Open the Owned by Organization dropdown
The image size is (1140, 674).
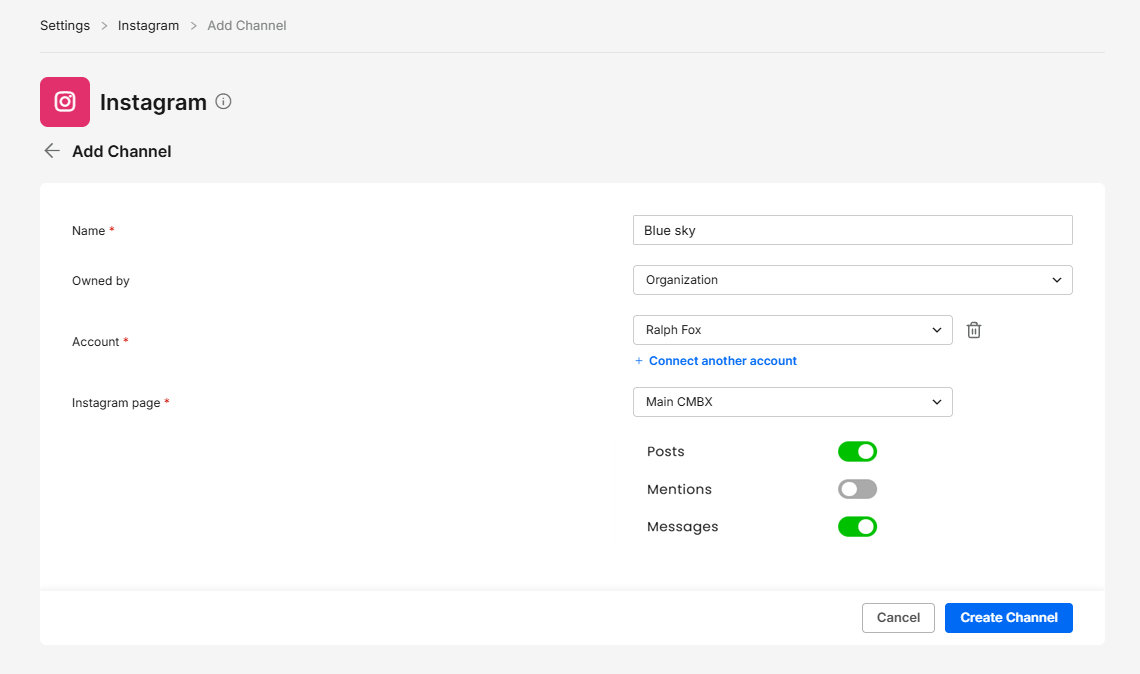pos(852,280)
